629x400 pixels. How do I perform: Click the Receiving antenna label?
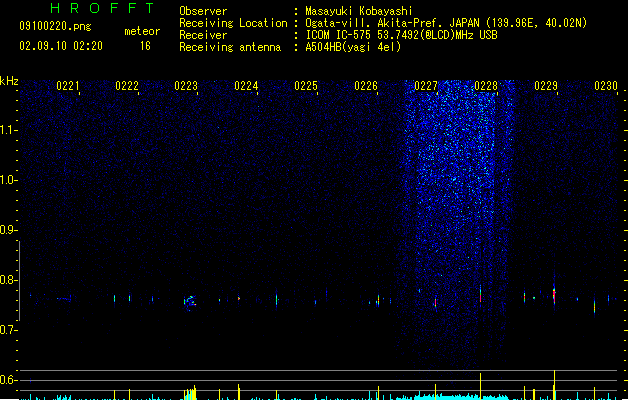click(x=230, y=47)
